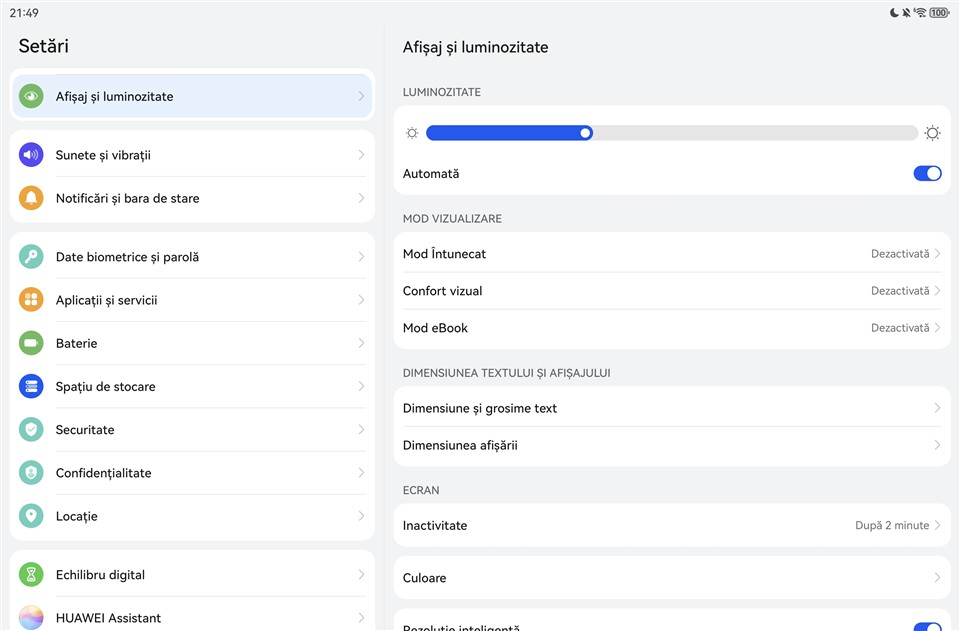Click the speaker icon for Sunete și vibrații

(31, 155)
